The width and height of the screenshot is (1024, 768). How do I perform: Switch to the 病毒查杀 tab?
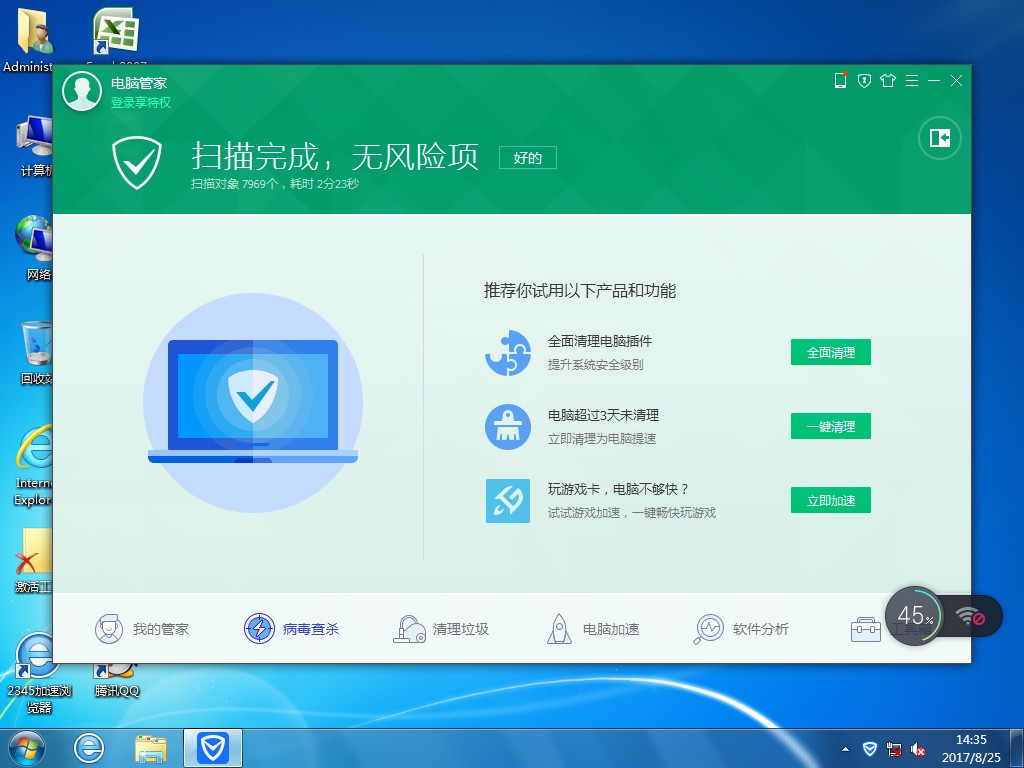(x=291, y=629)
